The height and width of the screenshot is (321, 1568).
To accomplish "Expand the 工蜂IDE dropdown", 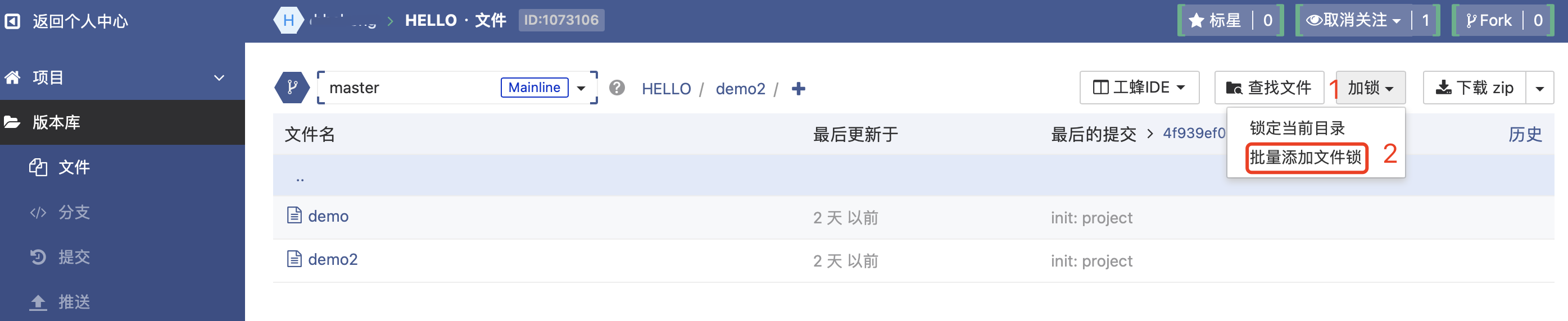I will (x=1139, y=88).
